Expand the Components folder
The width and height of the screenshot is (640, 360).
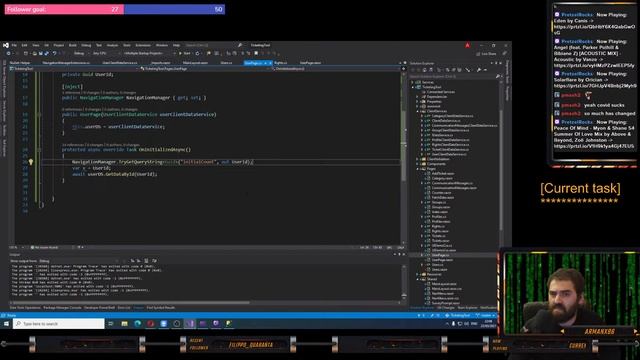pyautogui.click(x=418, y=164)
